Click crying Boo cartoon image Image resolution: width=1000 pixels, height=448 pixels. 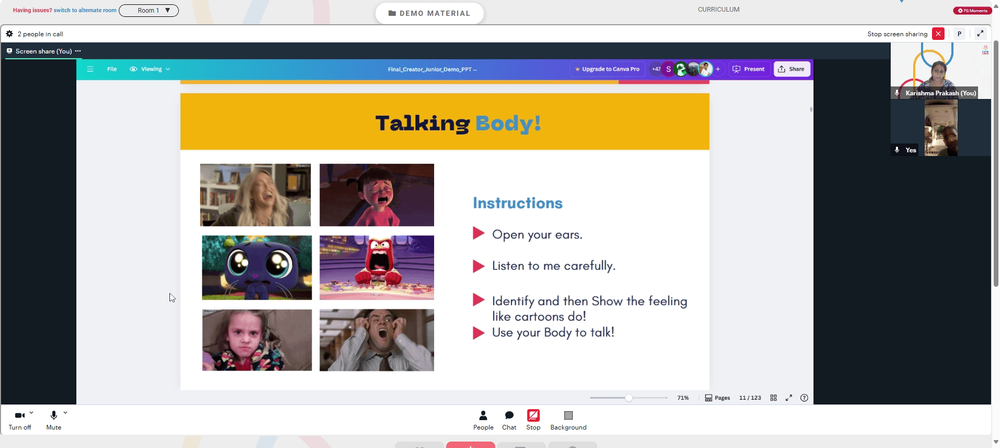[376, 195]
